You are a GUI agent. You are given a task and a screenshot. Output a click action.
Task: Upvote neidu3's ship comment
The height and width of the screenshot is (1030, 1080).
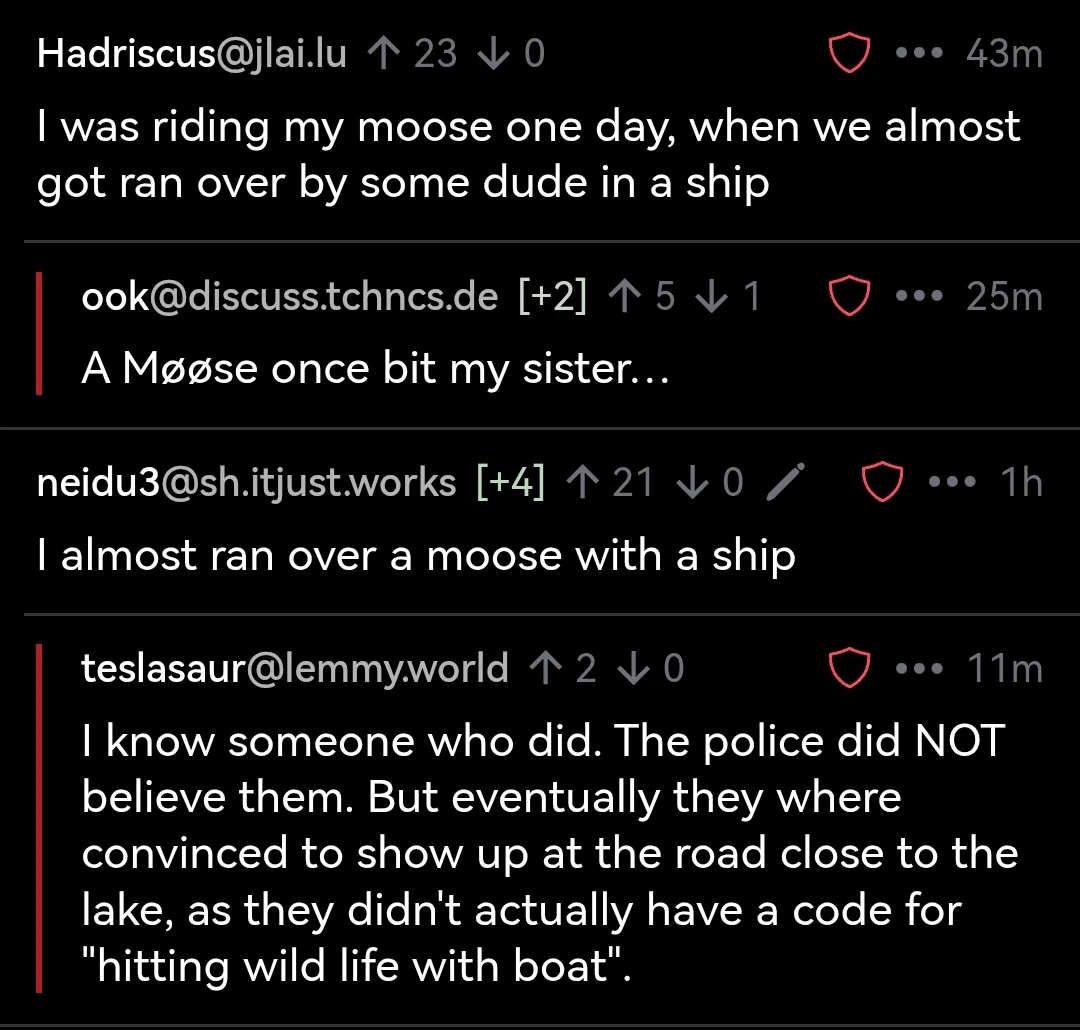[x=582, y=483]
